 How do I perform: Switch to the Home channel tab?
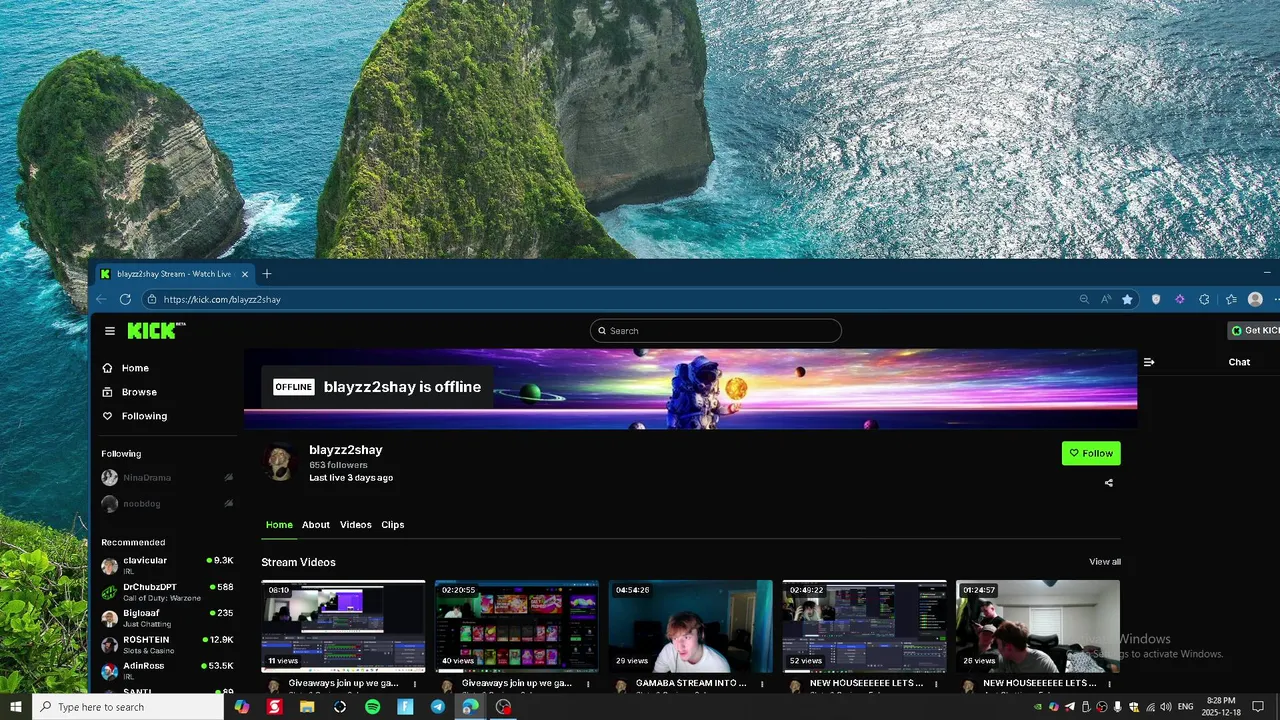point(279,525)
